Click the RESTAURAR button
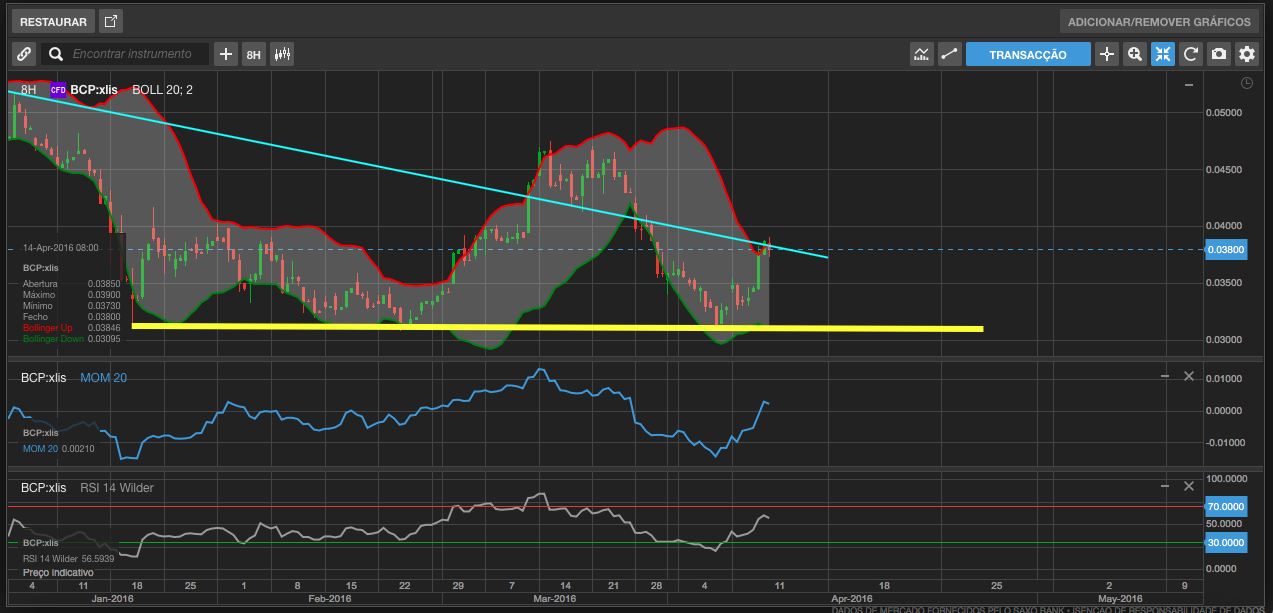Screen dimensions: 1273x613 (53, 21)
